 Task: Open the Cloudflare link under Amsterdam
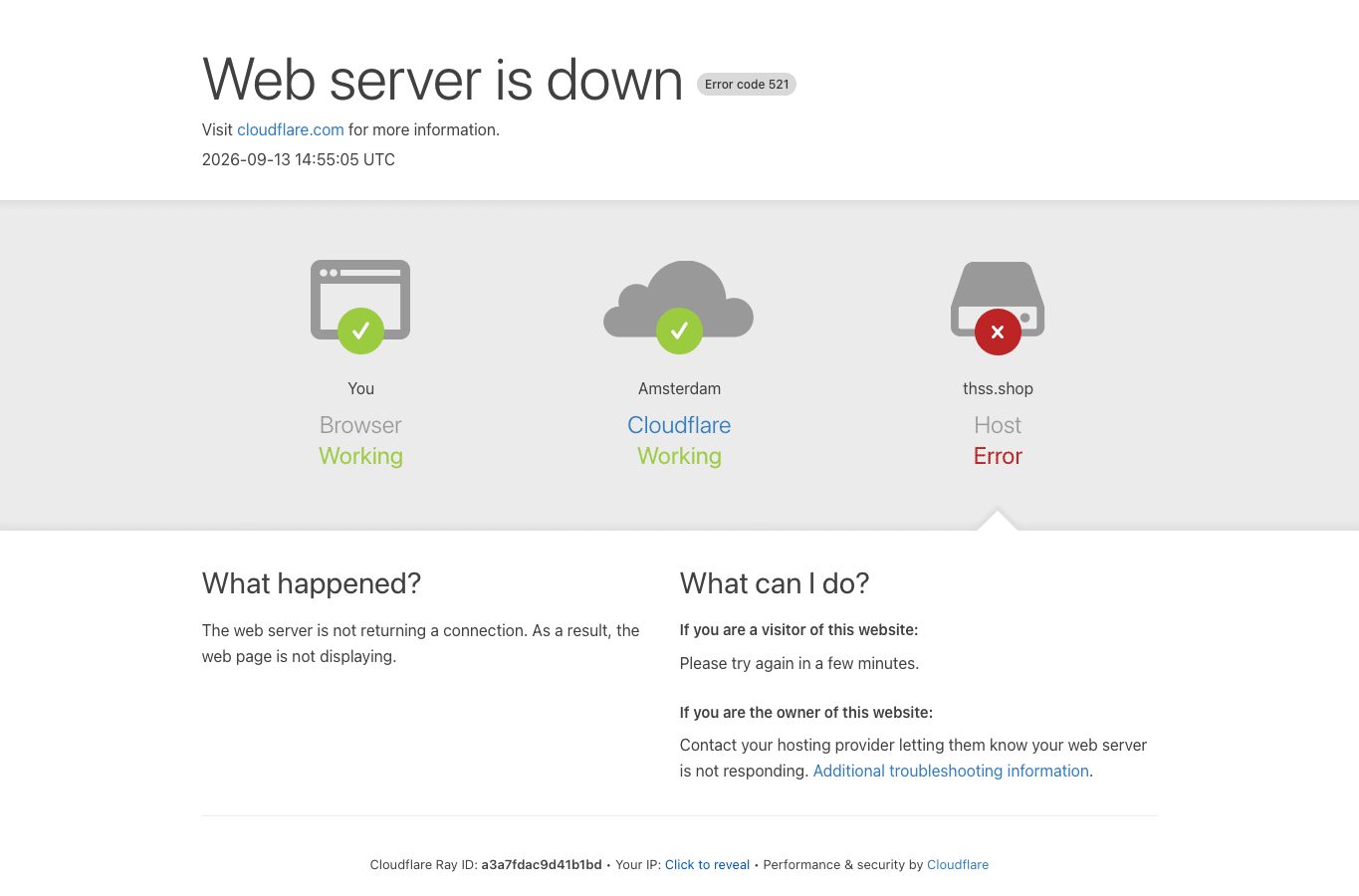click(679, 425)
